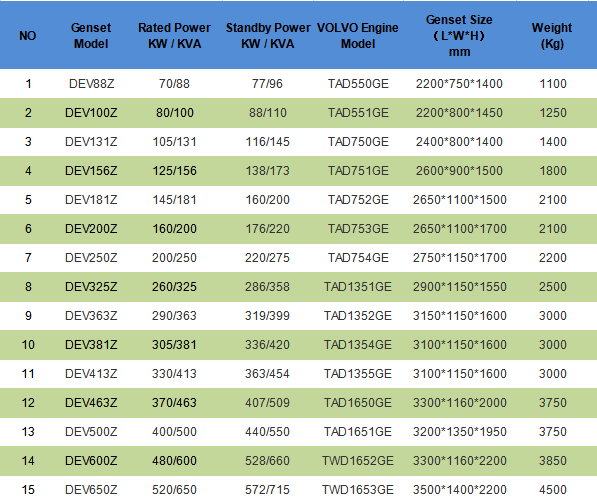Select the DEV250Z model cell
The image size is (597, 502).
coord(91,257)
